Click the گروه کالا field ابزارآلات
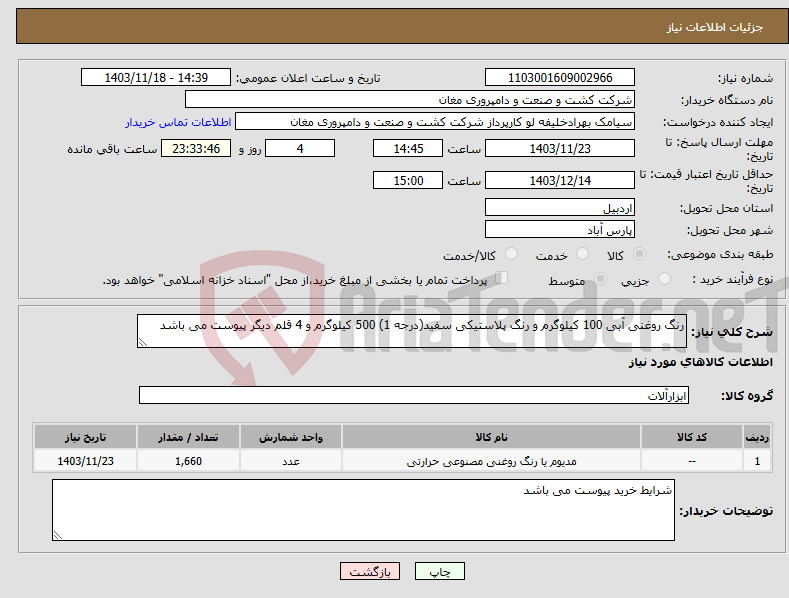 coord(414,395)
